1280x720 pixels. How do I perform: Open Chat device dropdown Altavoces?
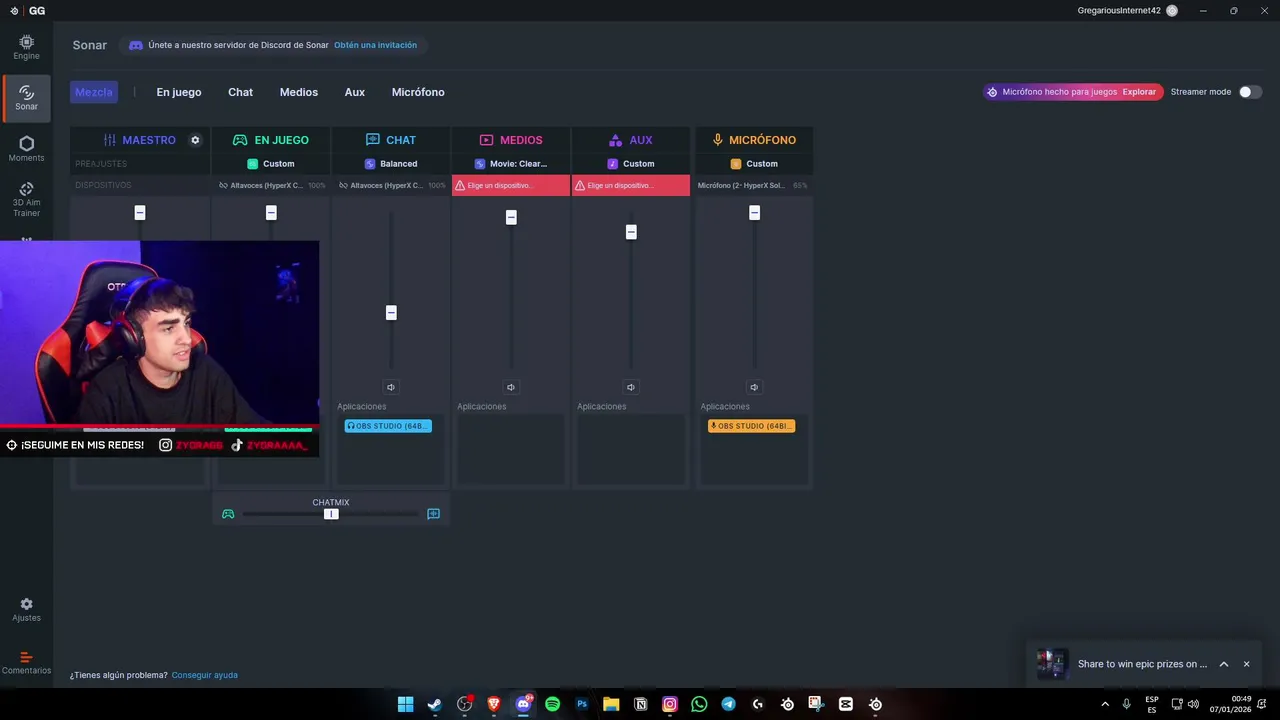pyautogui.click(x=391, y=185)
